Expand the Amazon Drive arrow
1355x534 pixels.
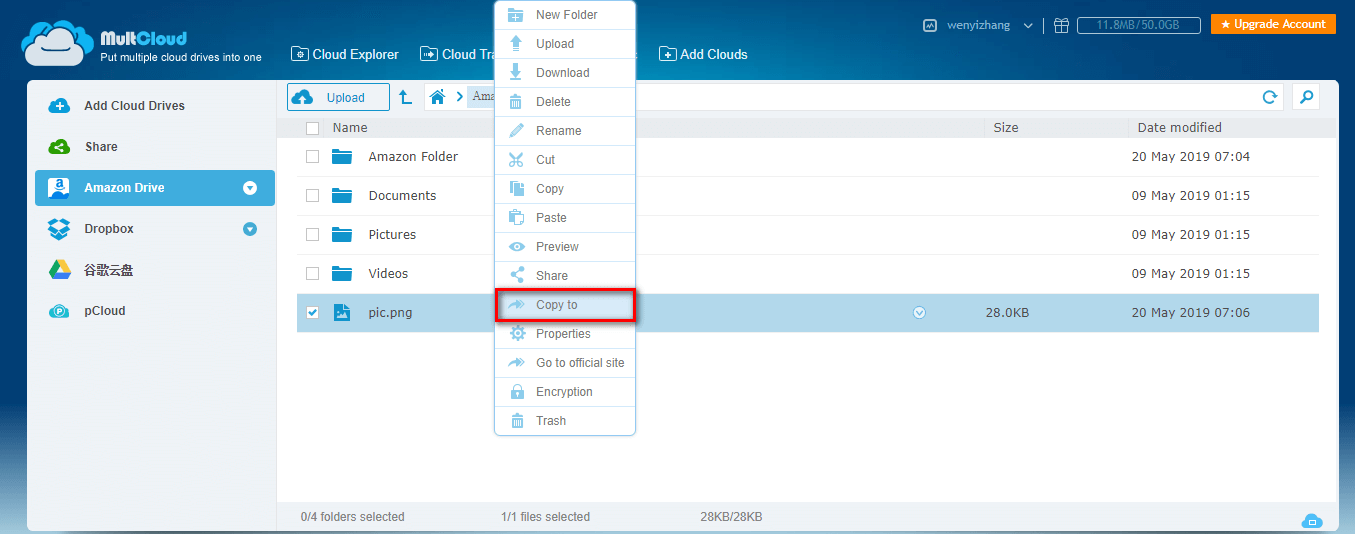[x=250, y=188]
